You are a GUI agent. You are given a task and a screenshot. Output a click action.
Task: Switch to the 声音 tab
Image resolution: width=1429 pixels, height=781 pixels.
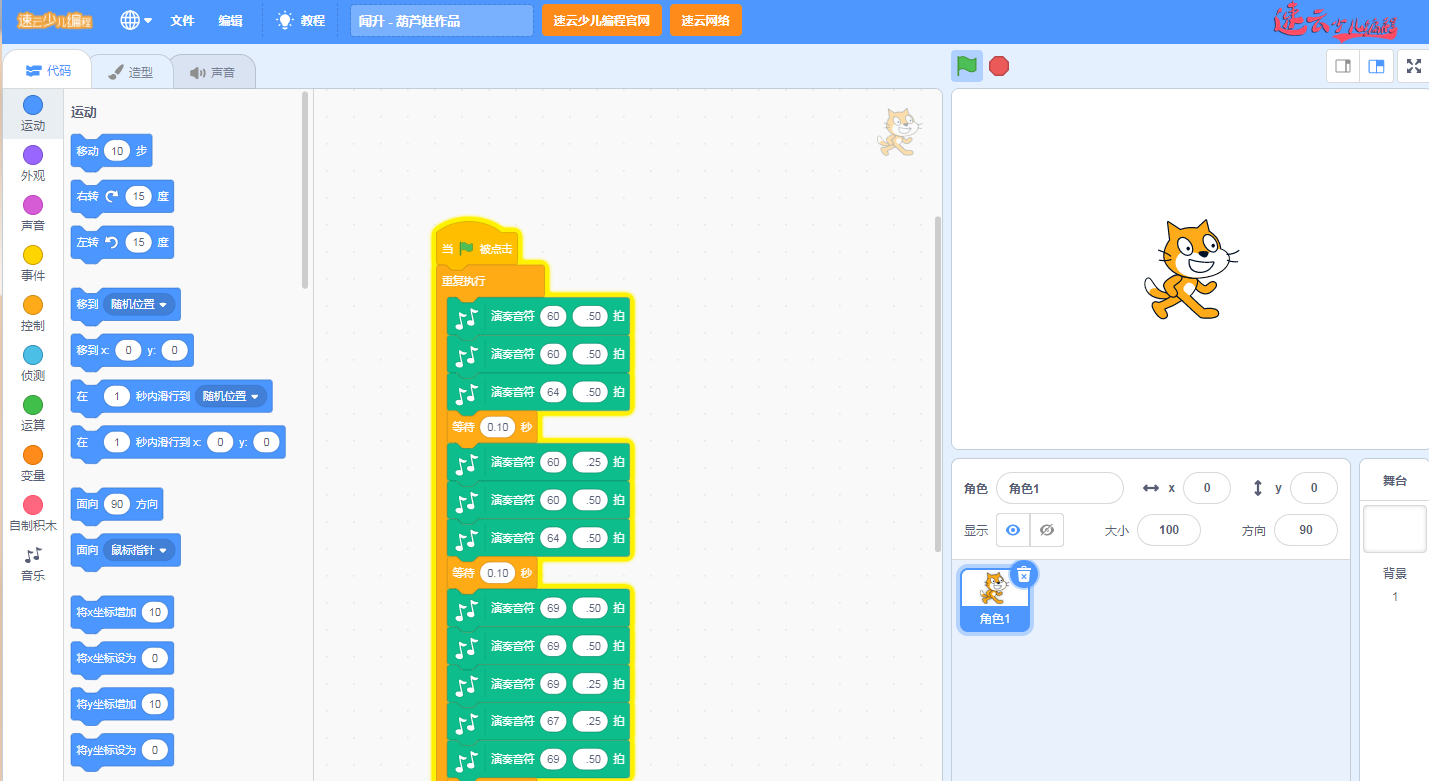(213, 72)
